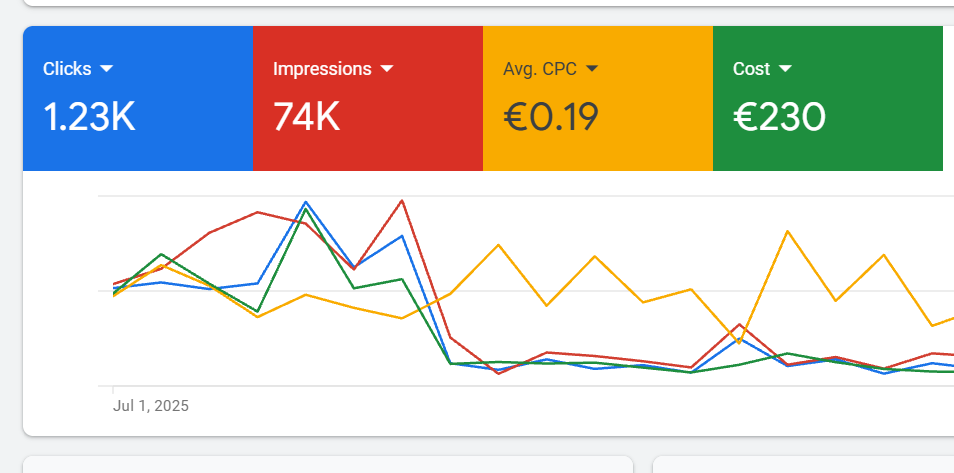The image size is (954, 473).
Task: Click the 74K impressions value
Action: pos(306,117)
